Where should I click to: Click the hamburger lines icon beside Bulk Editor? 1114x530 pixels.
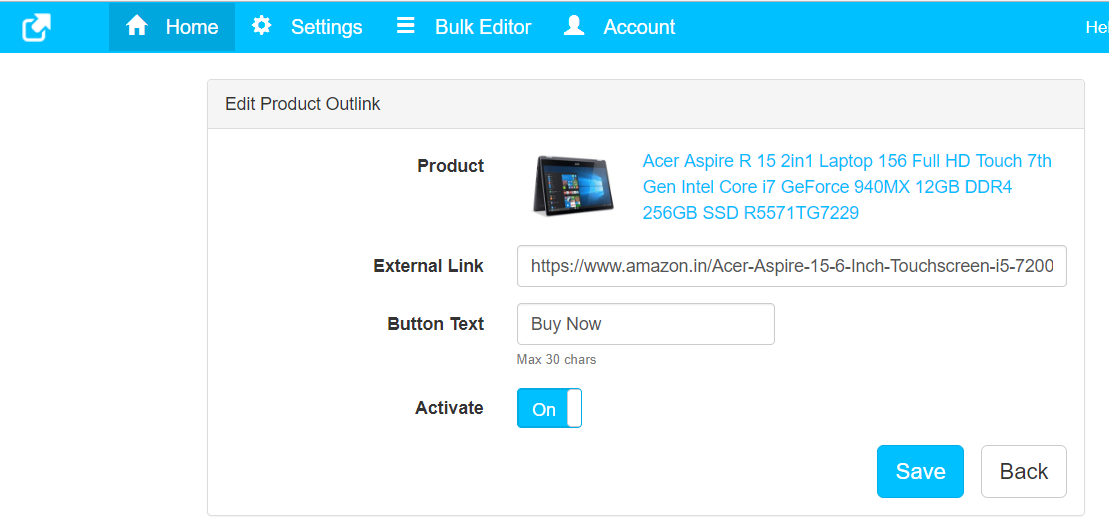pos(406,26)
